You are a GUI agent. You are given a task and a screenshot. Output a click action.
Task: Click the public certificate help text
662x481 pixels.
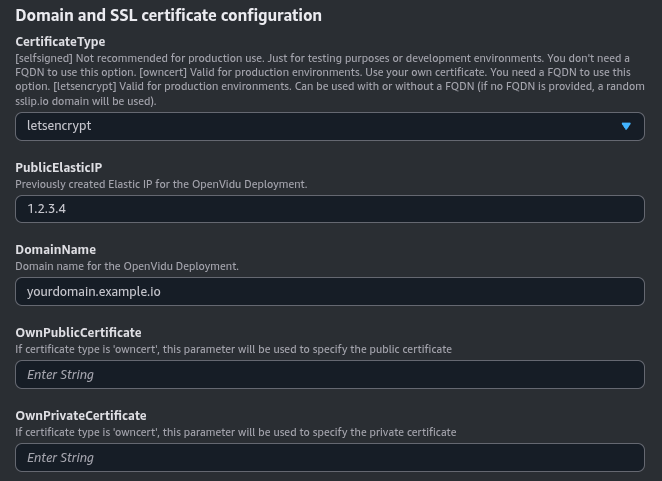[x=233, y=350]
